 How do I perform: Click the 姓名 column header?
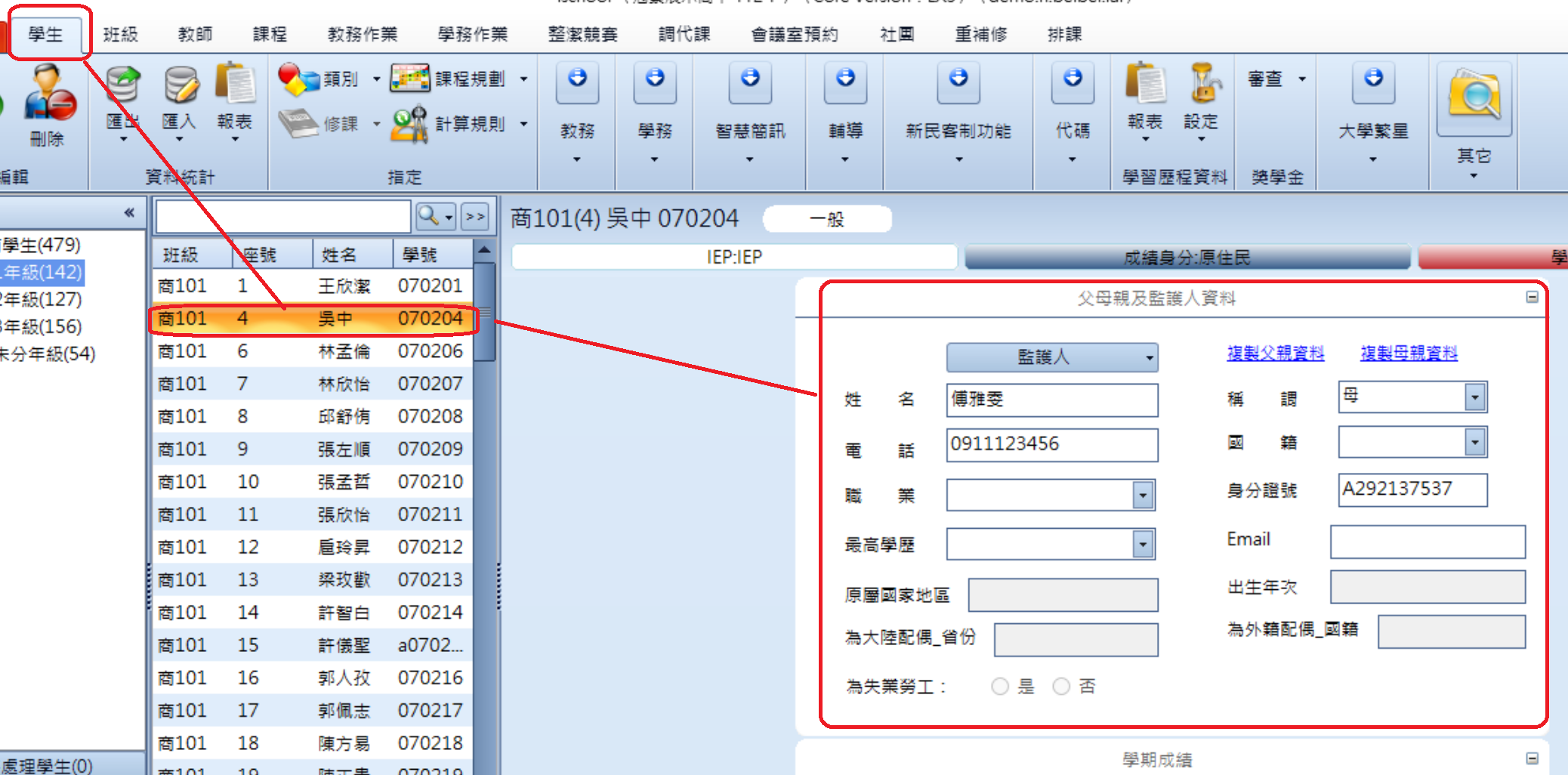coord(353,255)
